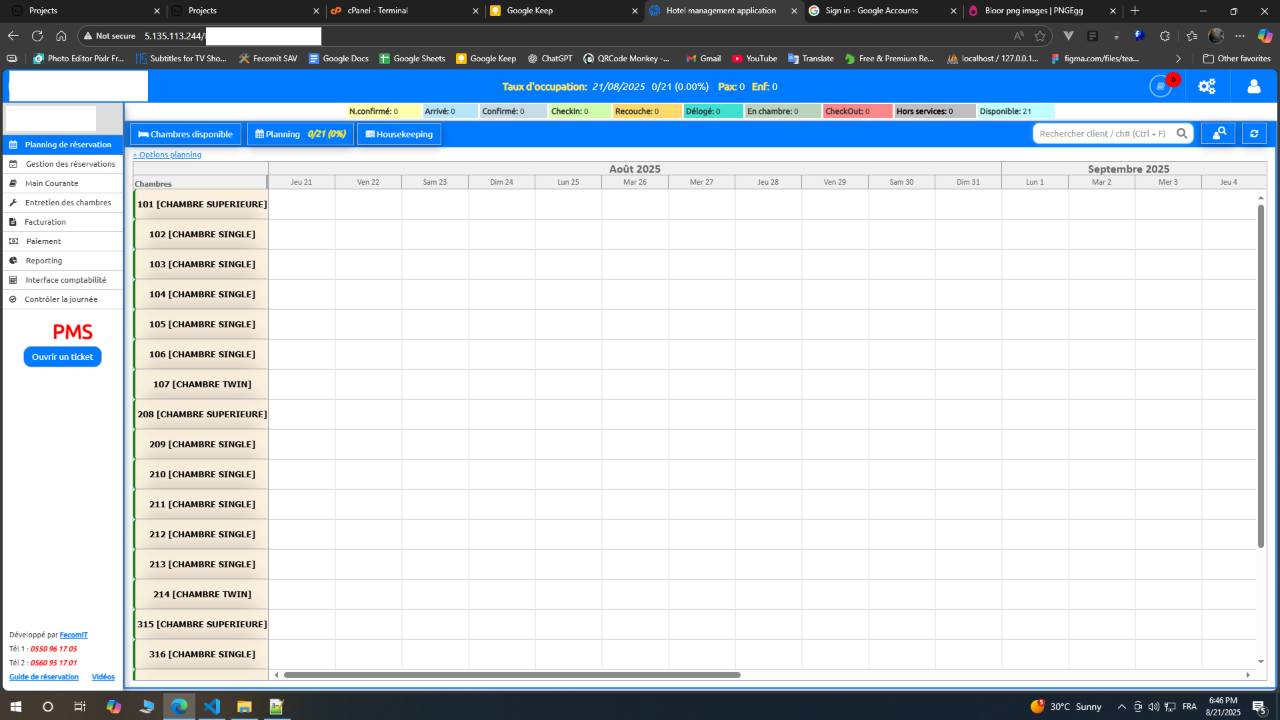
Task: Click the wrench icon for Entretien des chambres
Action: click(x=14, y=202)
